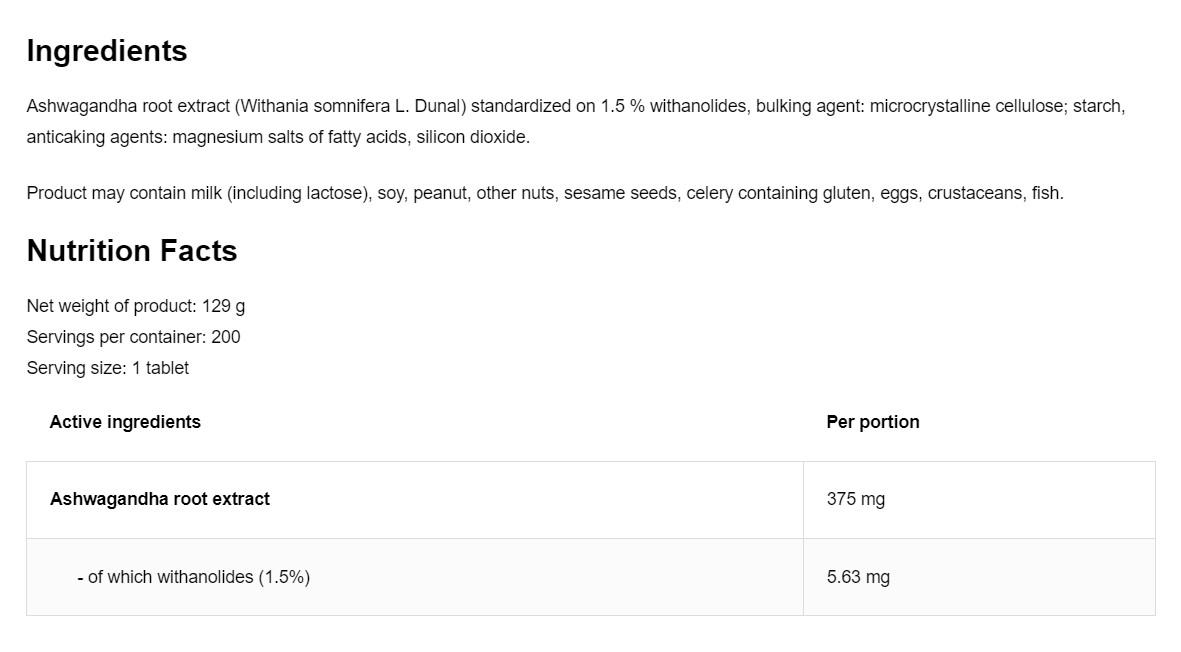
Task: Click the Nutrition Facts heading
Action: (x=132, y=251)
